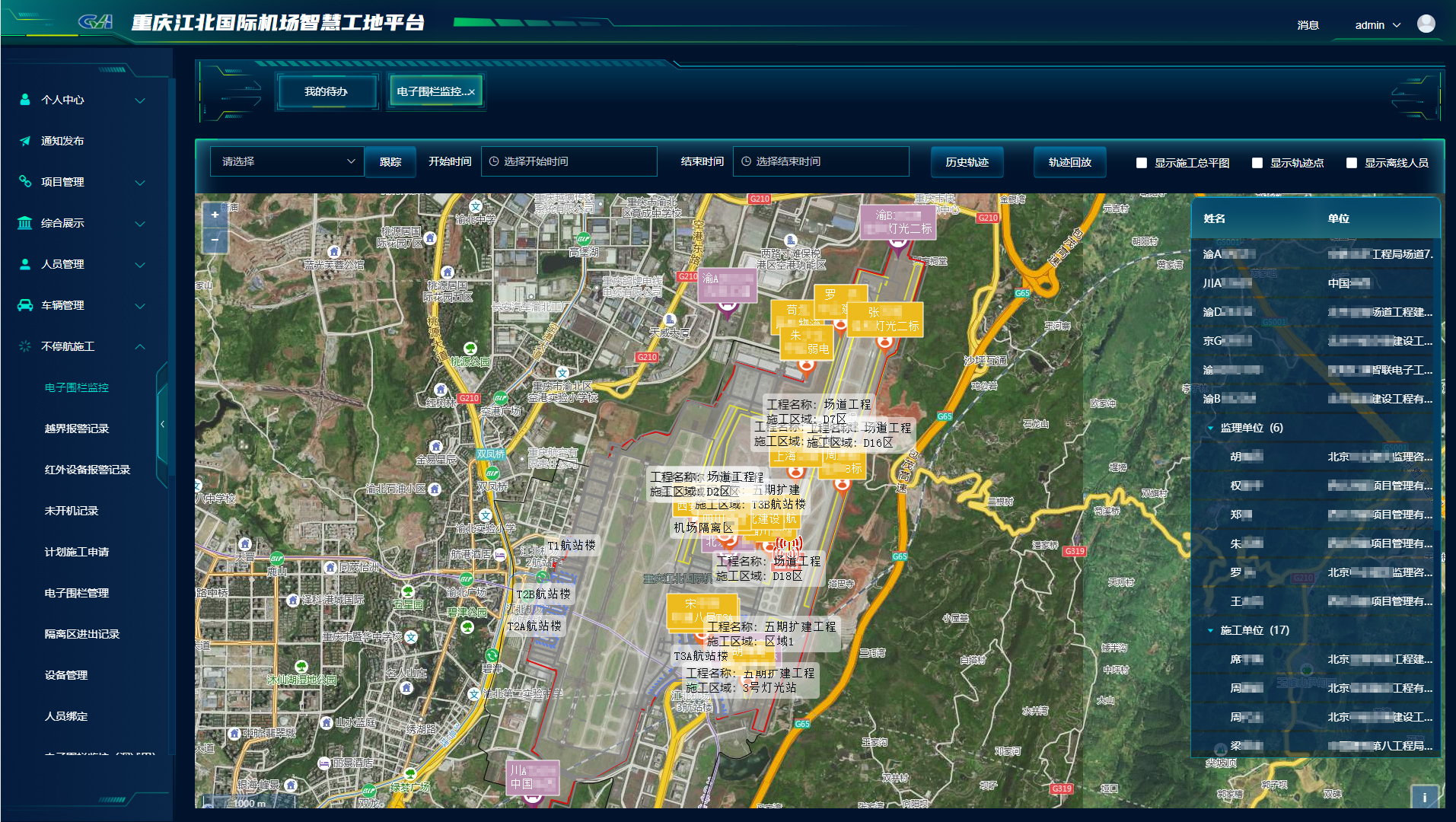Collapse the sidebar with the arrow handle
The image size is (1456, 822).
click(x=162, y=425)
